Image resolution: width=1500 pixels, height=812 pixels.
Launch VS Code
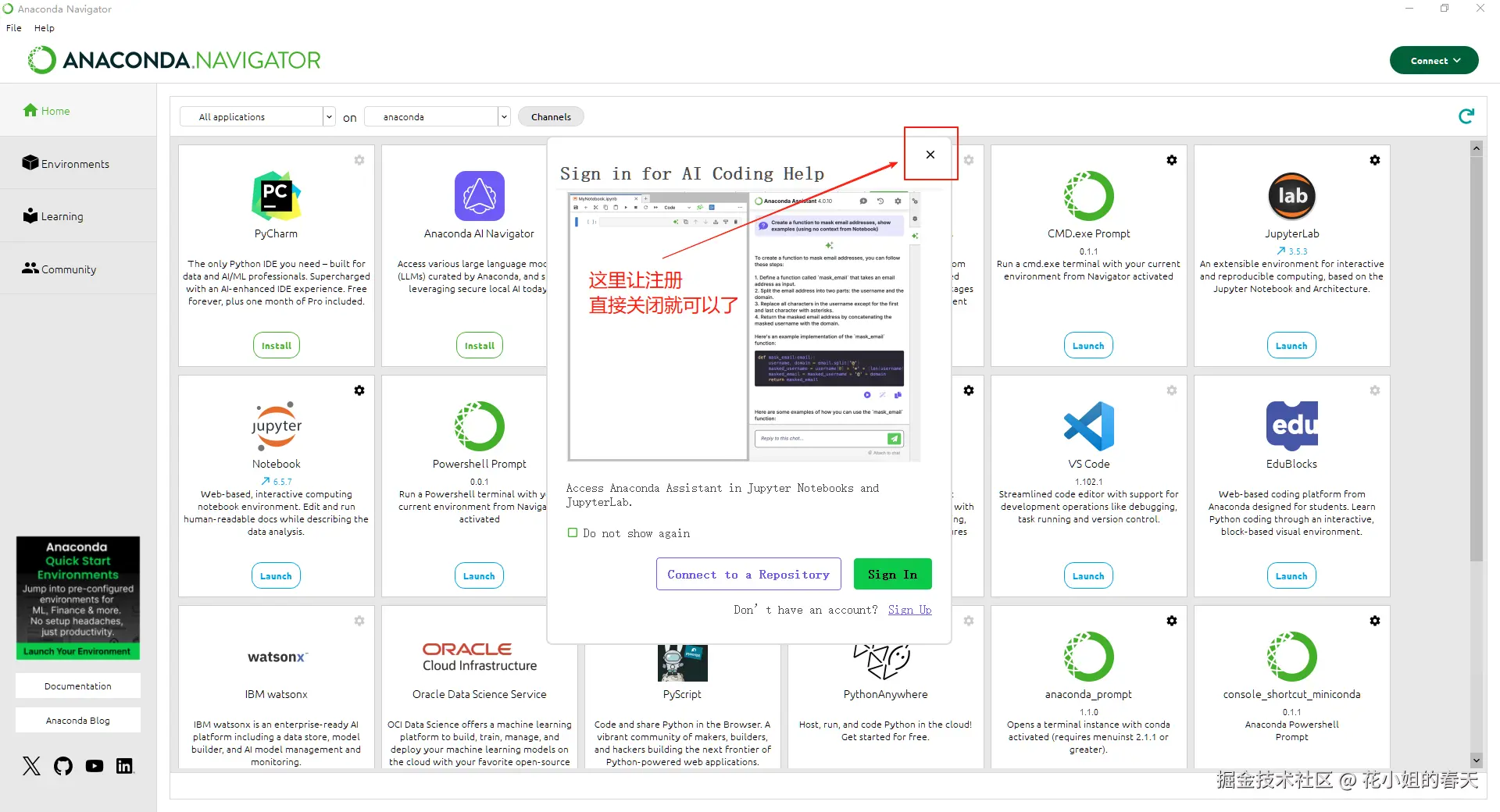(x=1088, y=575)
